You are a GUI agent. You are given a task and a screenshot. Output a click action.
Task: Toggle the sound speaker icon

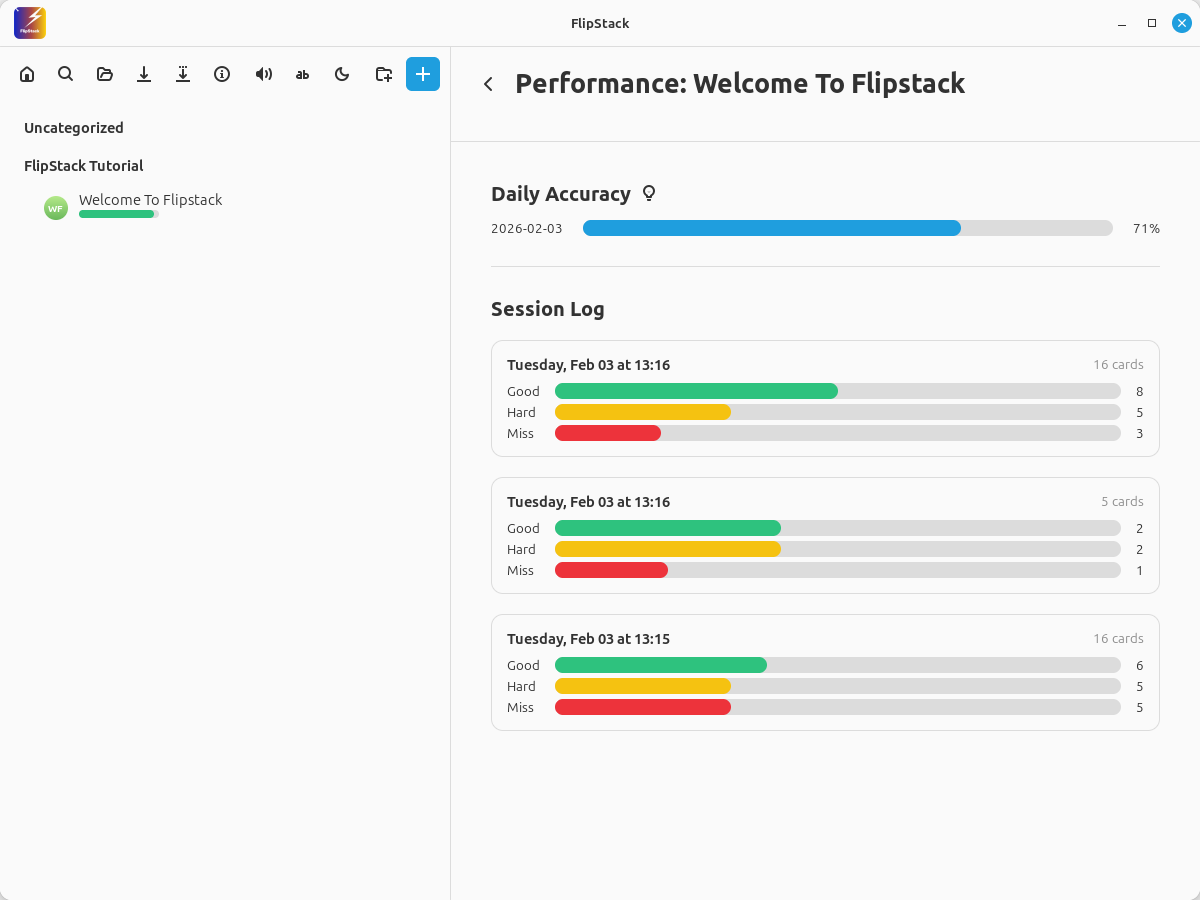point(263,74)
